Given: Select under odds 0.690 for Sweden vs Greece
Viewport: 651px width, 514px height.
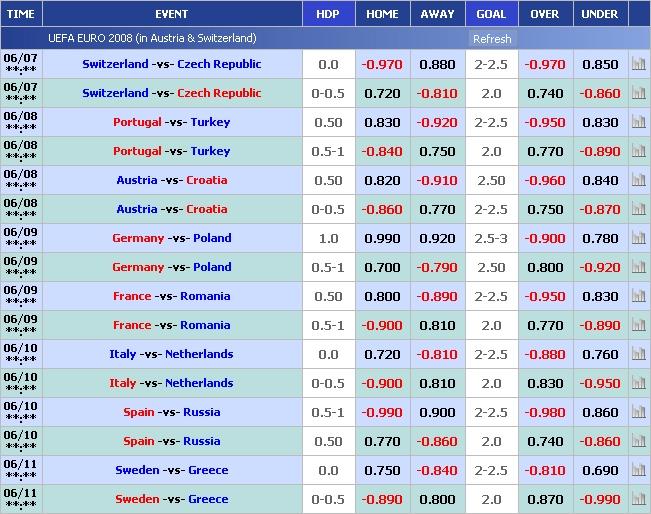Looking at the screenshot, I should (x=600, y=470).
